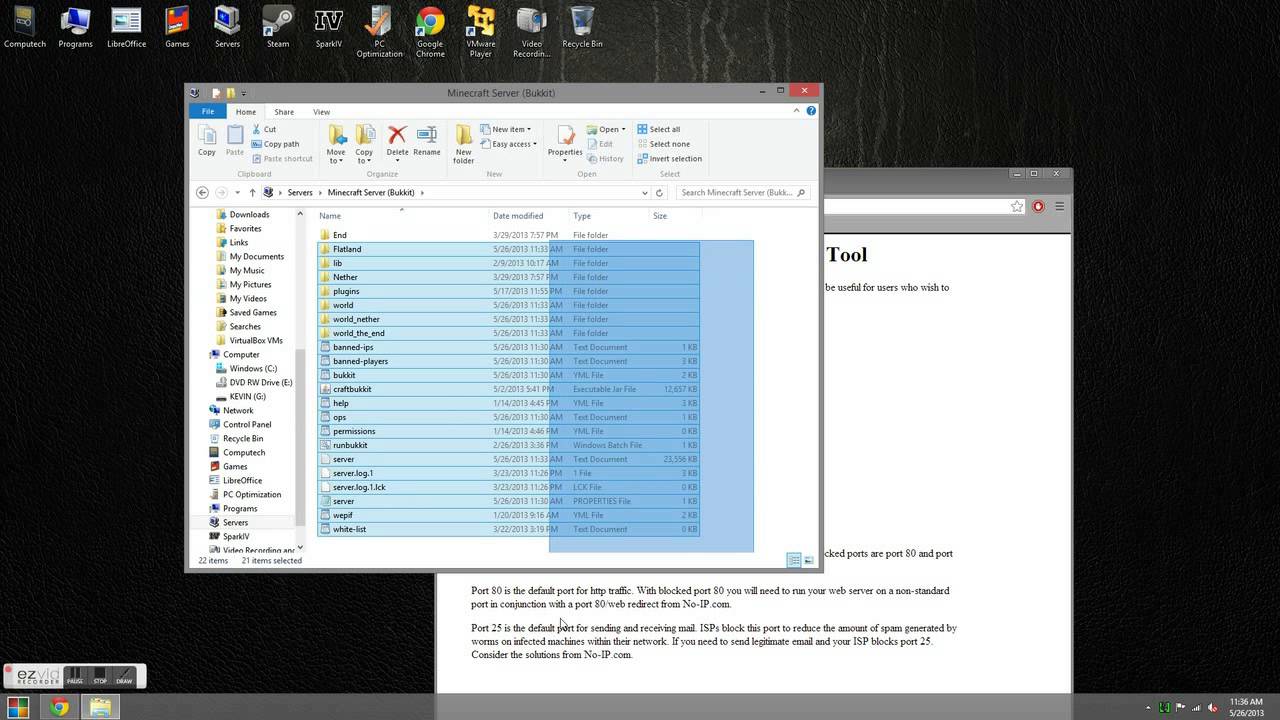Open the address bar history dropdown
1280x720 pixels.
645,192
